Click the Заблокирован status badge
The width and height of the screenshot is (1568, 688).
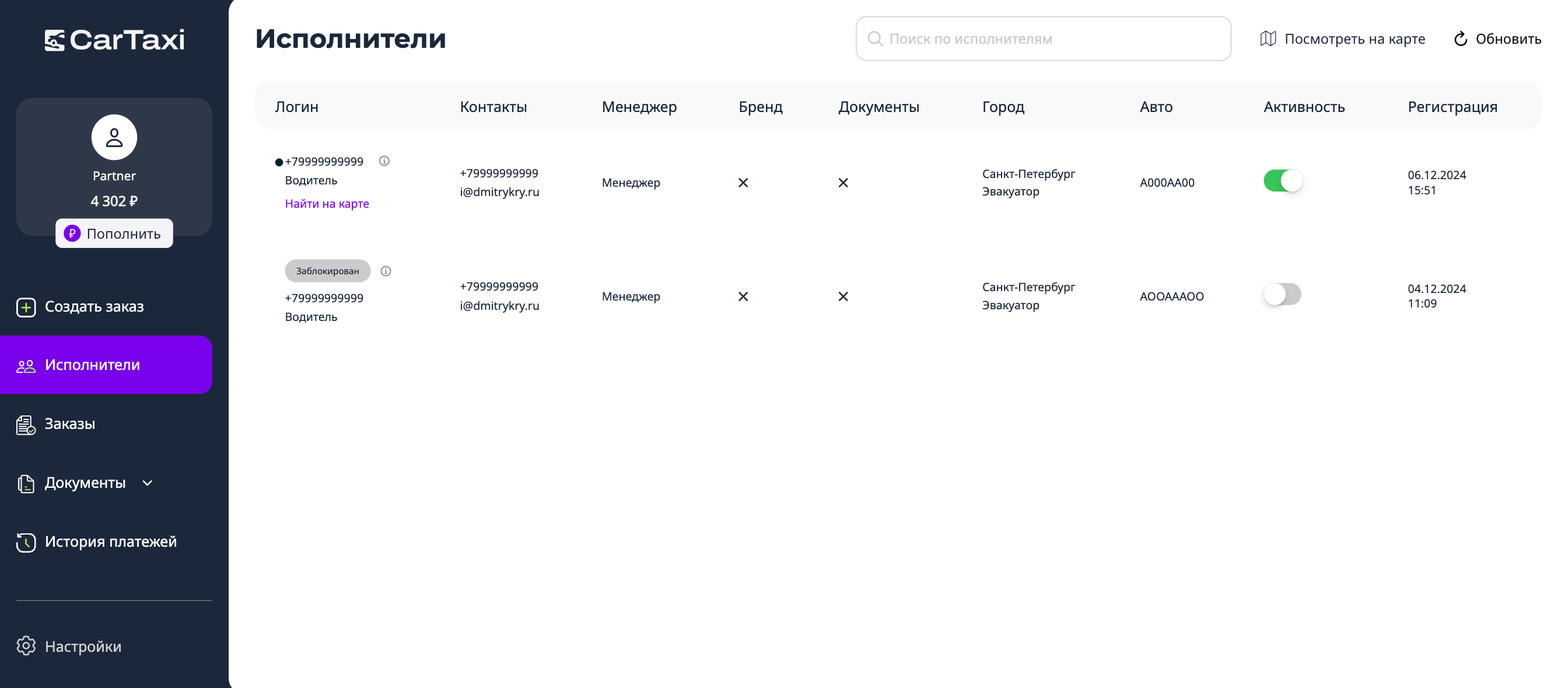327,271
